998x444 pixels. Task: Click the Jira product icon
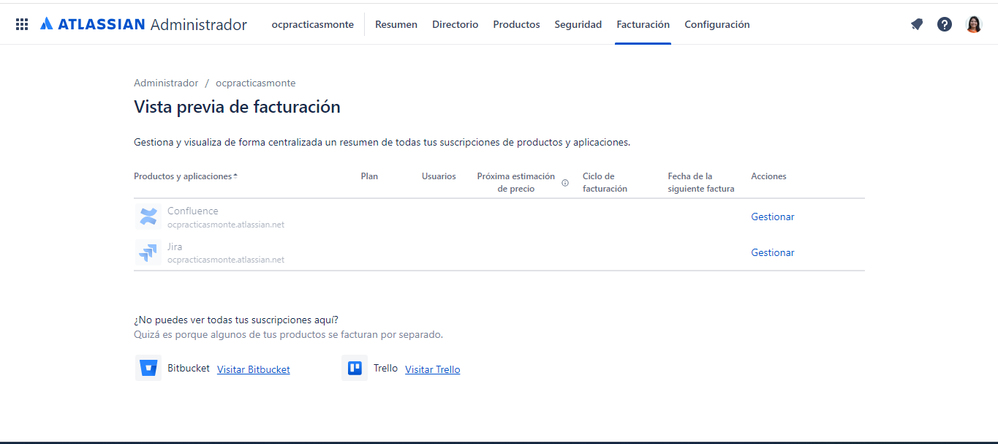coord(148,253)
